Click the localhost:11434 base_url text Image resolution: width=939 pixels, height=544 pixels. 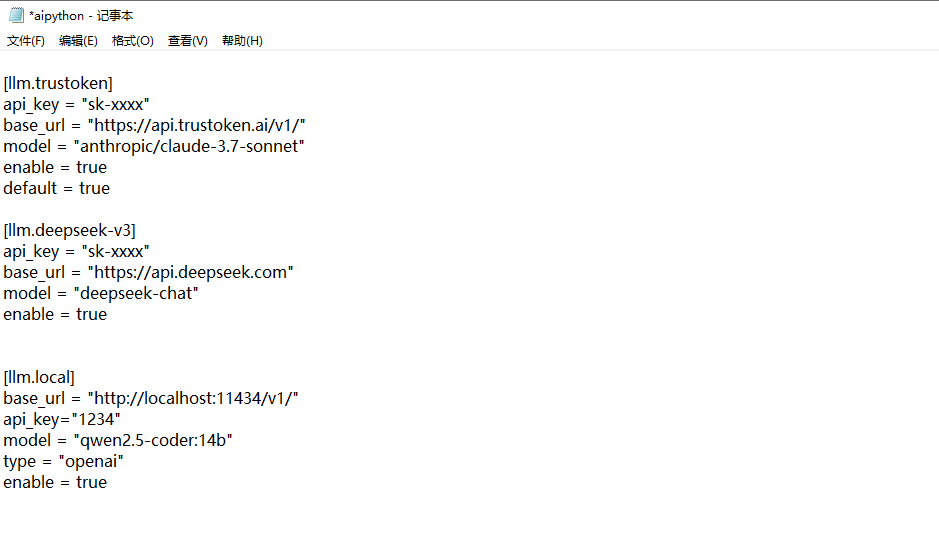click(x=193, y=398)
